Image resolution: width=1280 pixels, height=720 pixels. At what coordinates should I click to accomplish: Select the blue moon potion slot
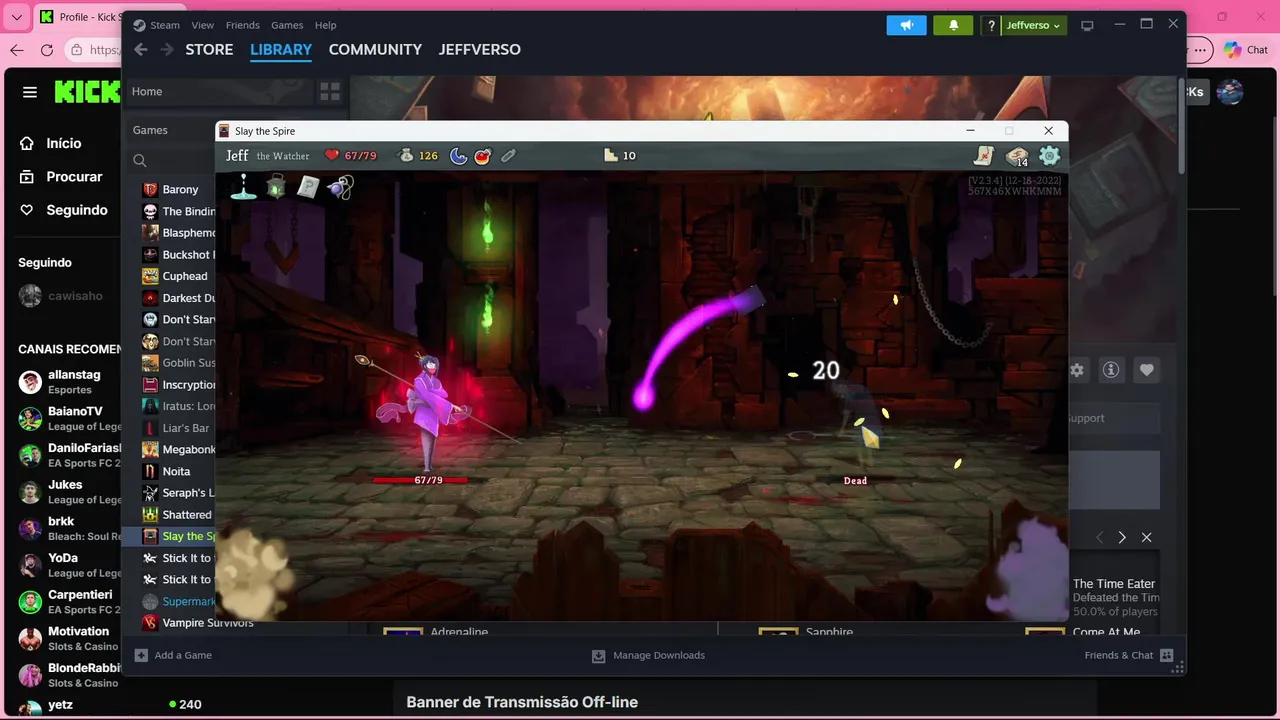458,155
